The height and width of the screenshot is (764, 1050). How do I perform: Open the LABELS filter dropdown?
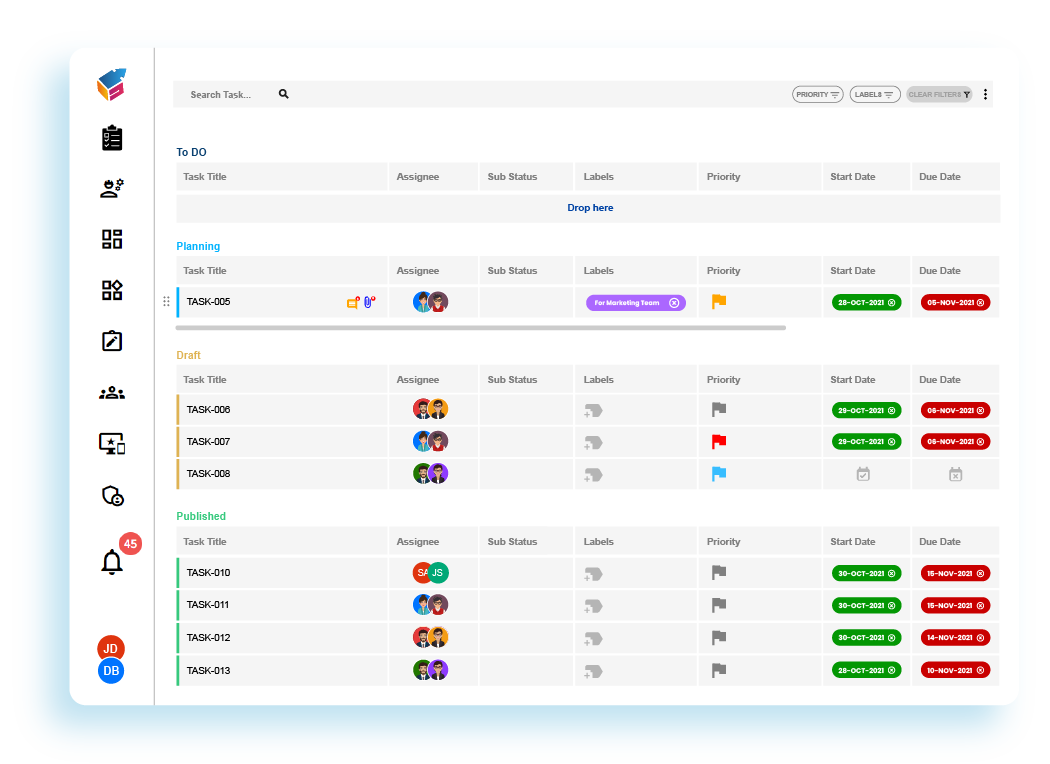coord(875,93)
